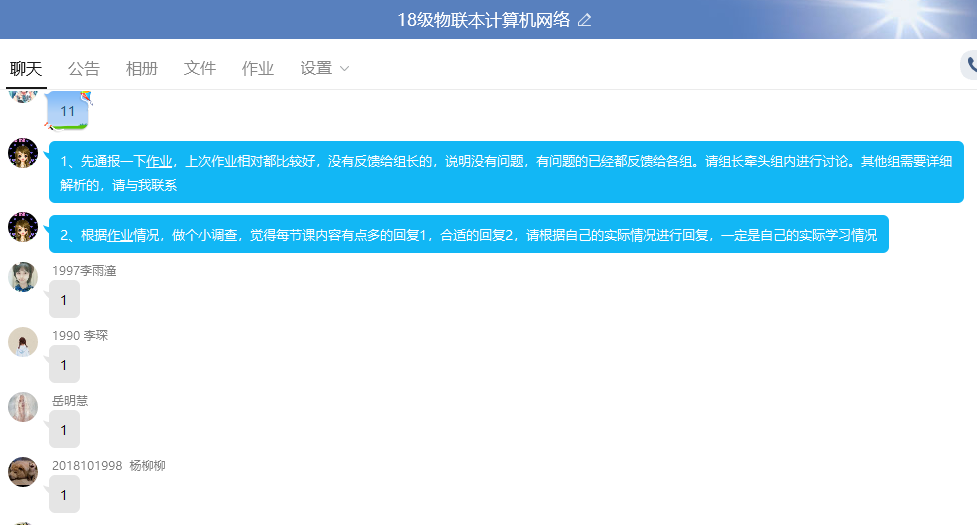This screenshot has width=977, height=525.
Task: Click the username 2018101998 杨柳柳
Action: coord(108,466)
